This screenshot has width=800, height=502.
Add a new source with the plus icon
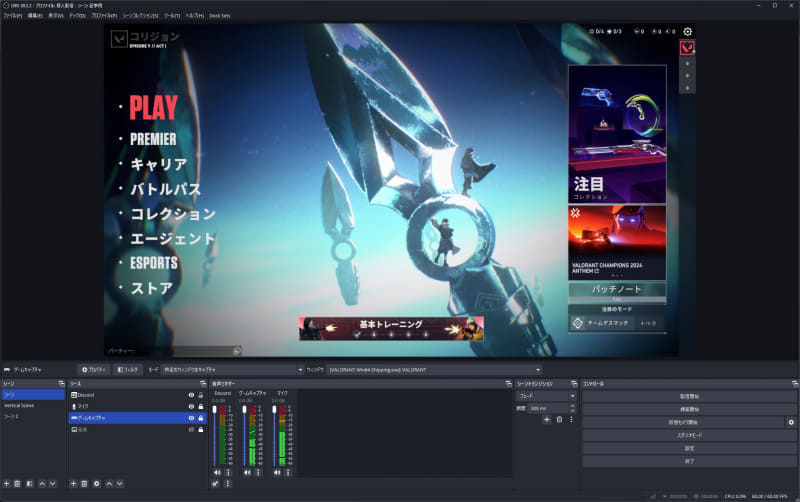(73, 484)
